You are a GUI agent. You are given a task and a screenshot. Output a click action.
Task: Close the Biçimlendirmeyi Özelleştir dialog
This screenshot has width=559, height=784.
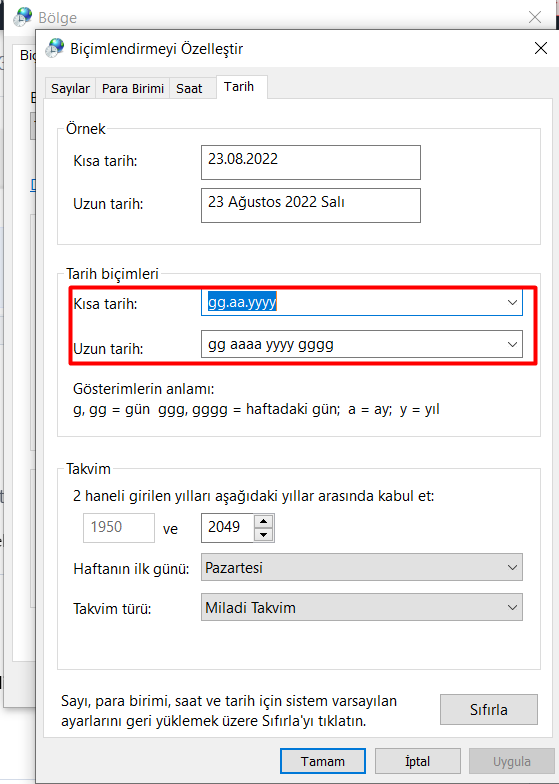(x=540, y=48)
